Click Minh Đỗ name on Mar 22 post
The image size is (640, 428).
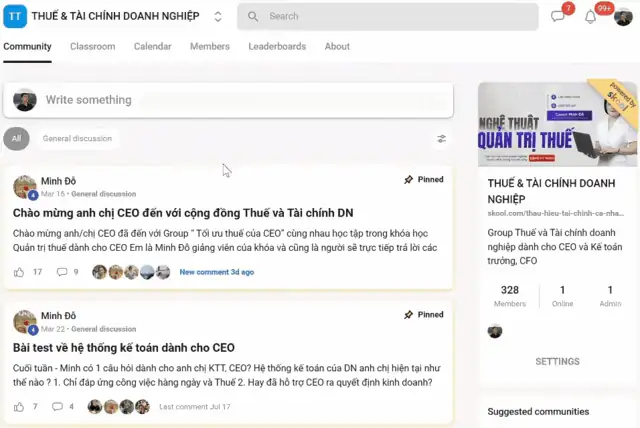point(58,316)
